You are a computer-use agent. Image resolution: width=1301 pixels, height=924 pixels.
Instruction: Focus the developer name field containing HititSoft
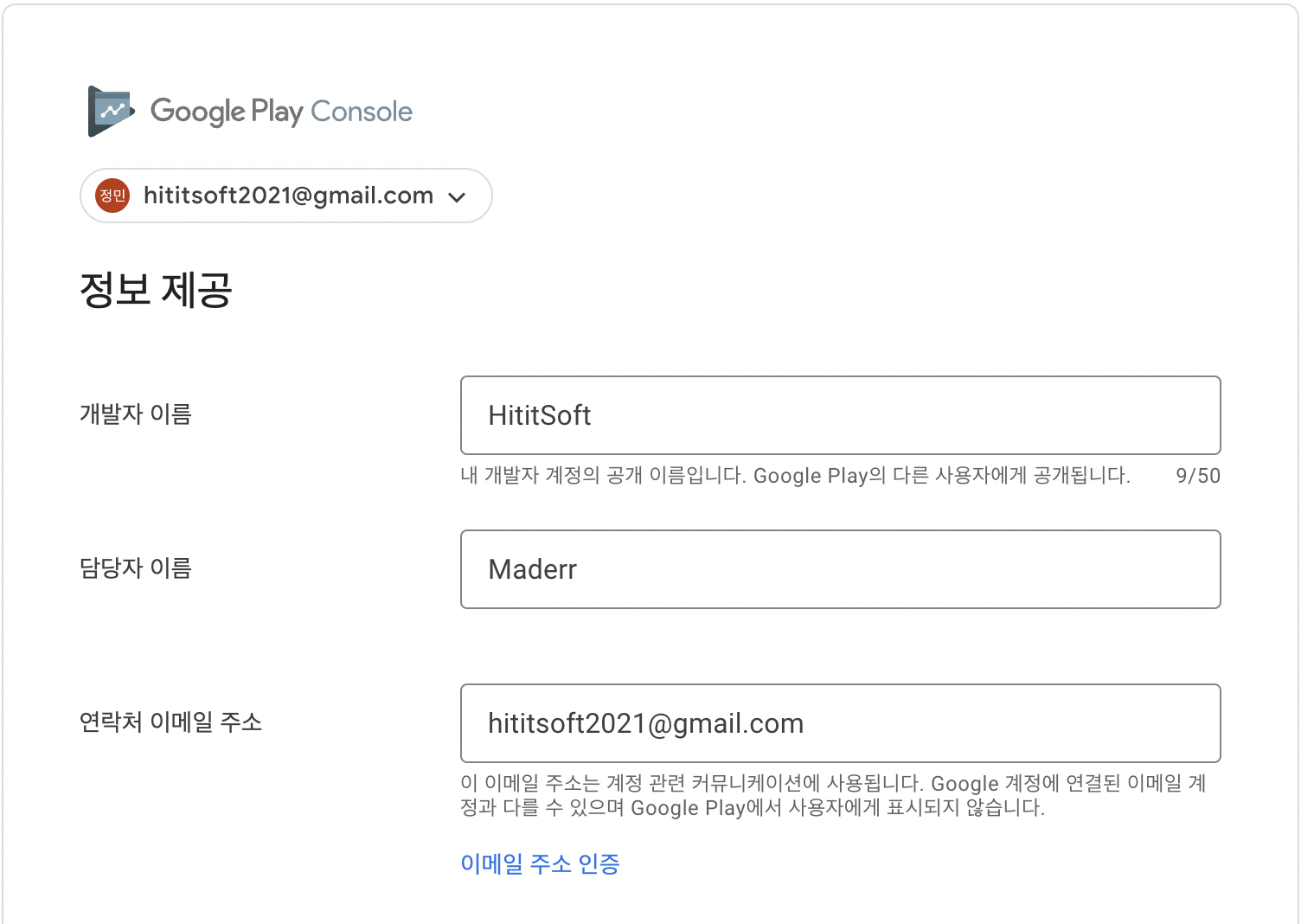pyautogui.click(x=839, y=415)
